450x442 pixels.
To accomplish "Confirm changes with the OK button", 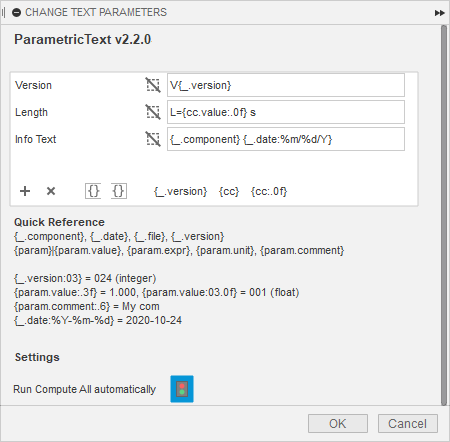I will coord(338,424).
